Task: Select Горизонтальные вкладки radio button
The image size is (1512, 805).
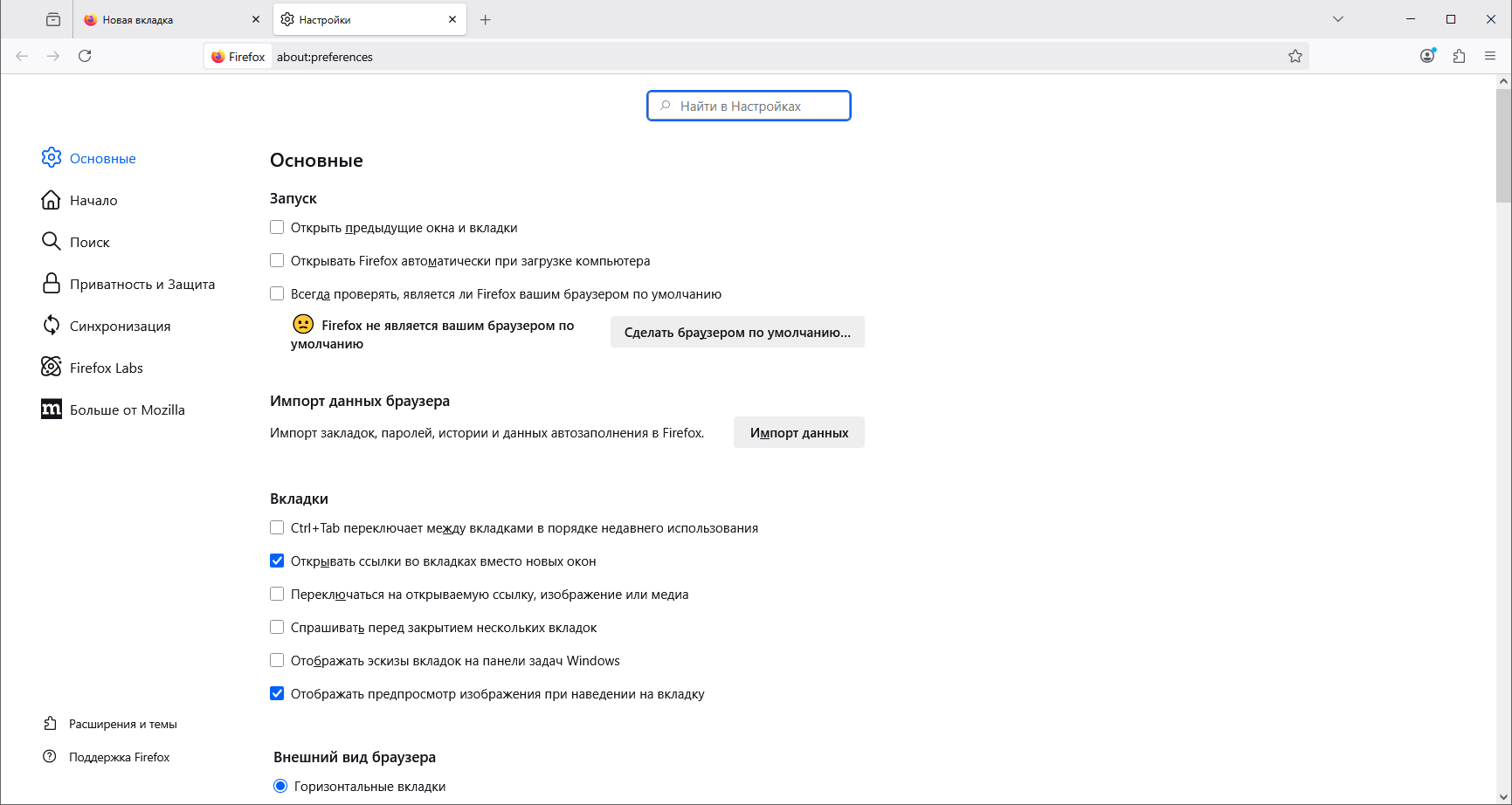Action: (280, 786)
